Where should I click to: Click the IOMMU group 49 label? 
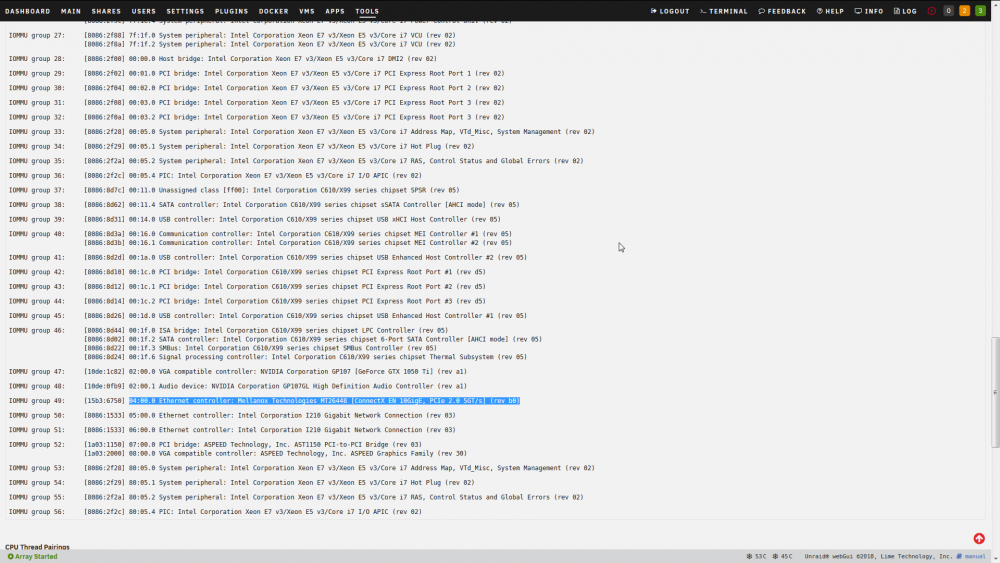(x=37, y=400)
